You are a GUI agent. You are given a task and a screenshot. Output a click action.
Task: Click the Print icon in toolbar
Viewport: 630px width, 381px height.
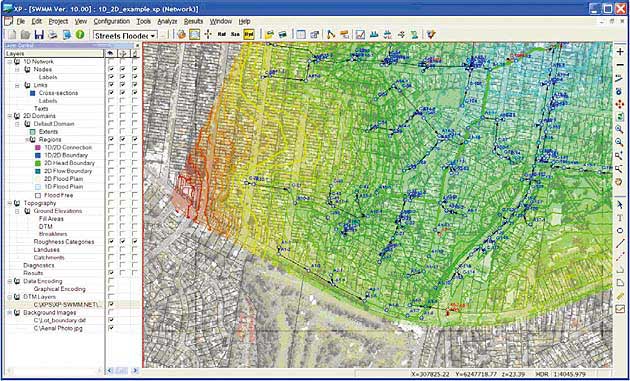point(53,35)
